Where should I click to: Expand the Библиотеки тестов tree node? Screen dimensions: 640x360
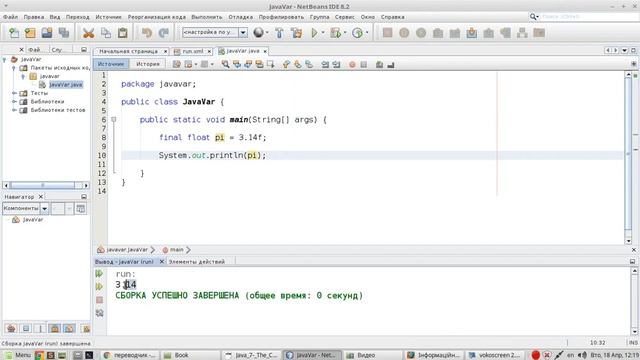(14, 110)
